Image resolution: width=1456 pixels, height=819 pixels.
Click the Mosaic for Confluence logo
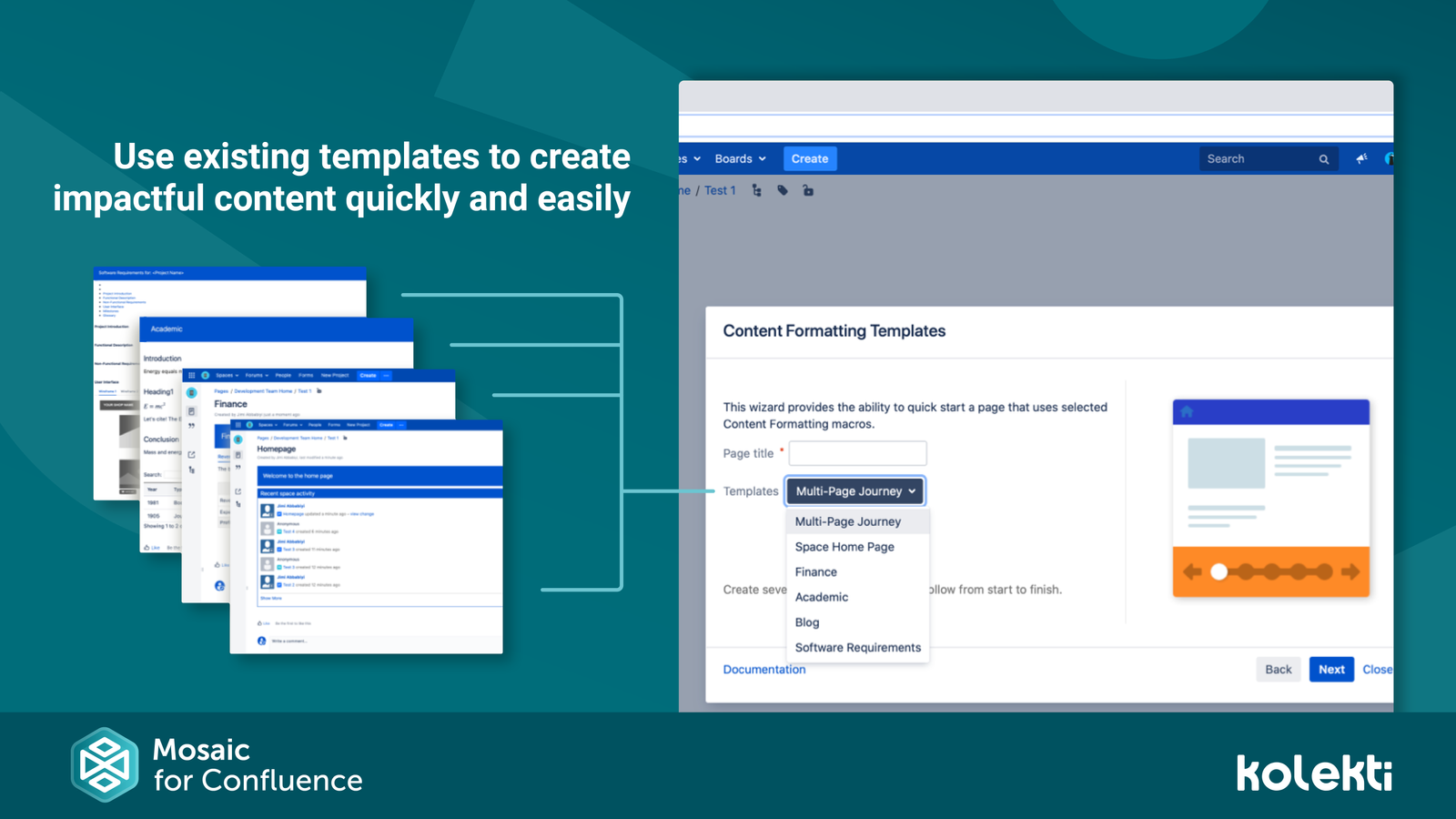[x=217, y=764]
